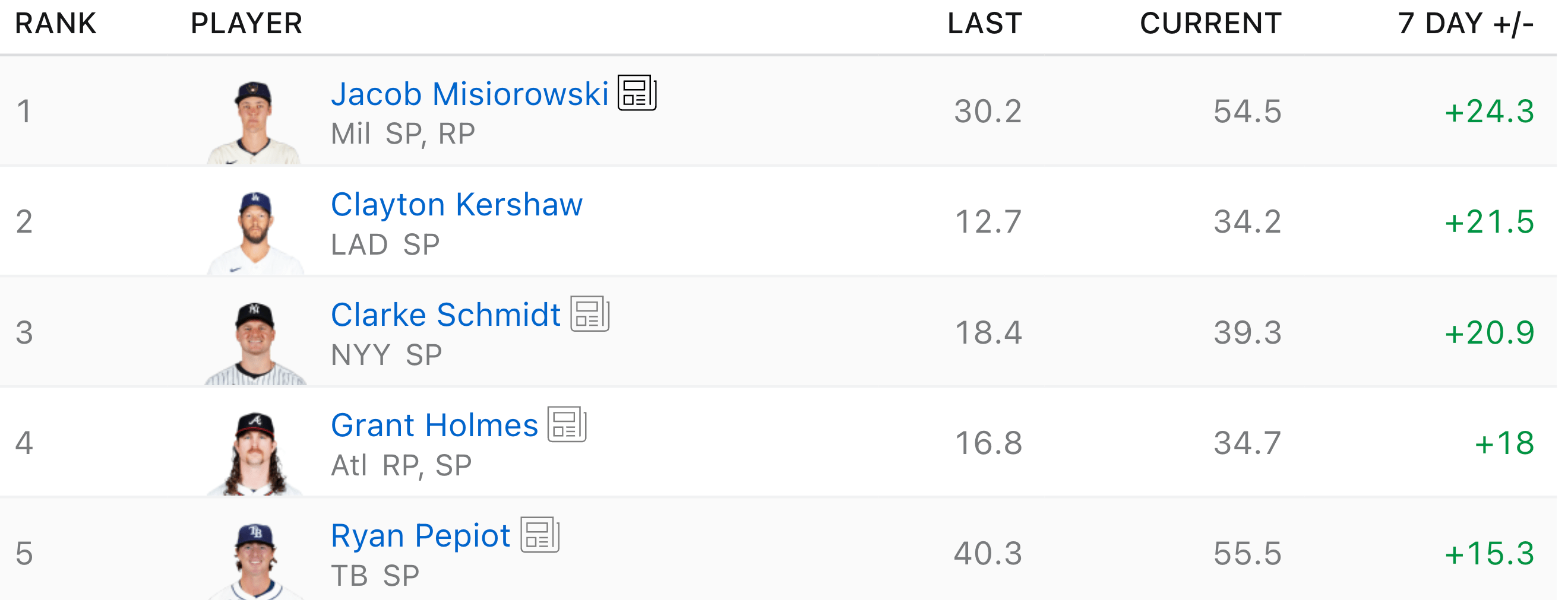Screen dimensions: 1568x600
Task: Sort by RANK column header
Action: click(x=55, y=24)
